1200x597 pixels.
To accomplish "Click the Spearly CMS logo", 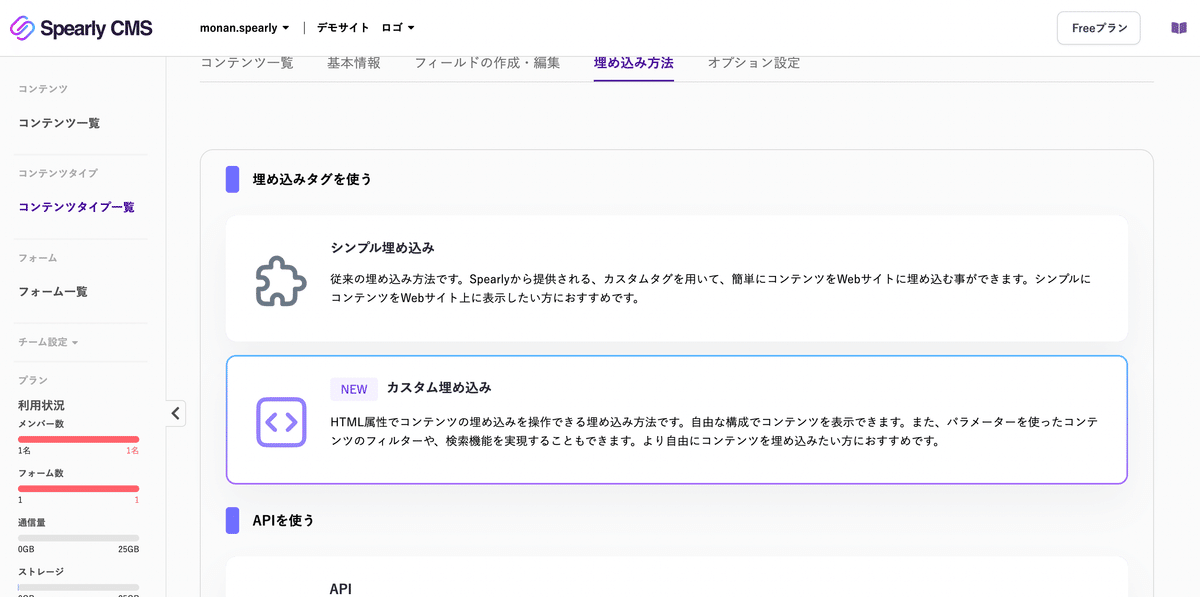I will [81, 28].
